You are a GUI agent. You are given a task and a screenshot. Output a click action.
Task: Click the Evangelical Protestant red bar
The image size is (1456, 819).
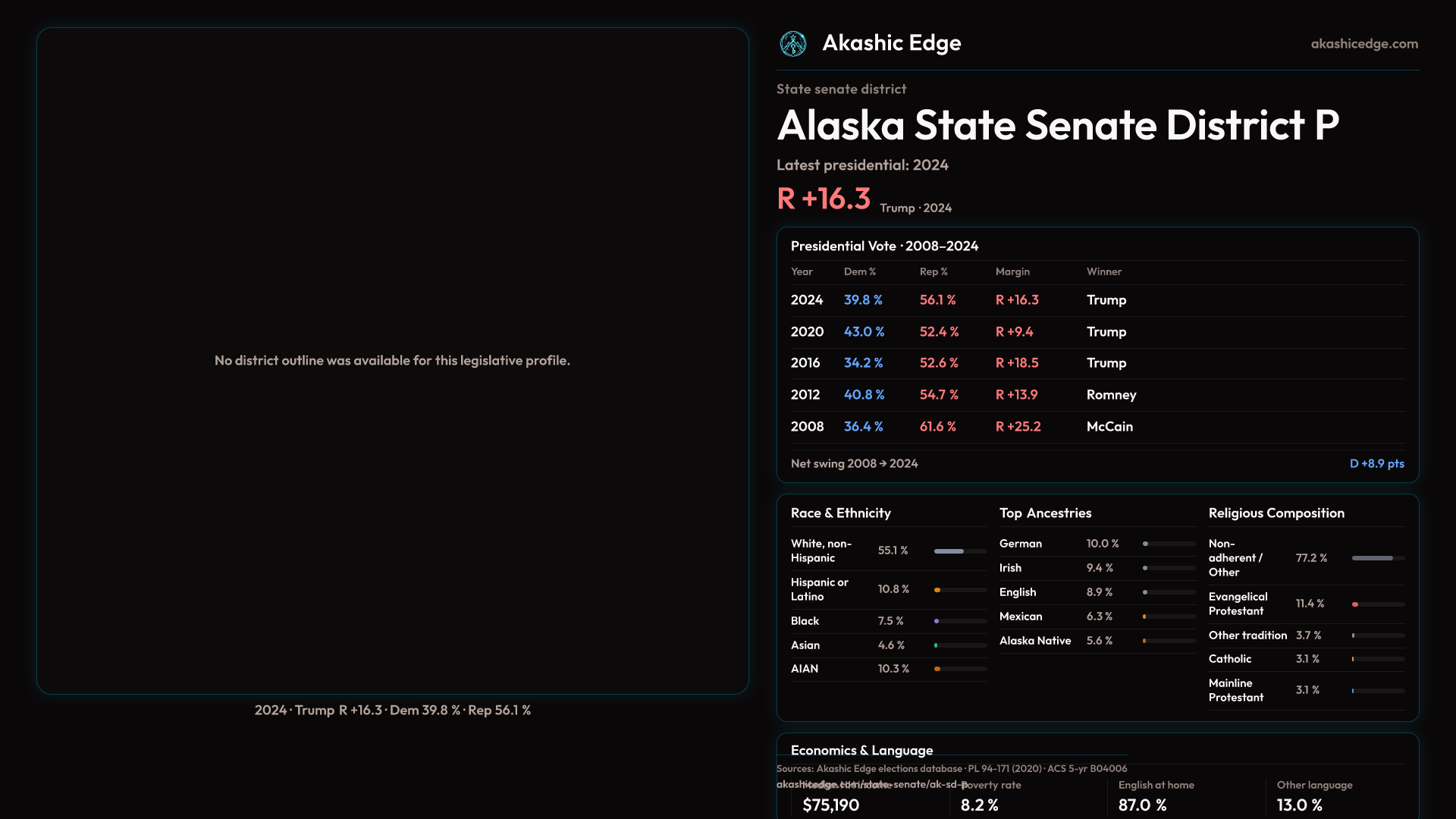[1378, 604]
